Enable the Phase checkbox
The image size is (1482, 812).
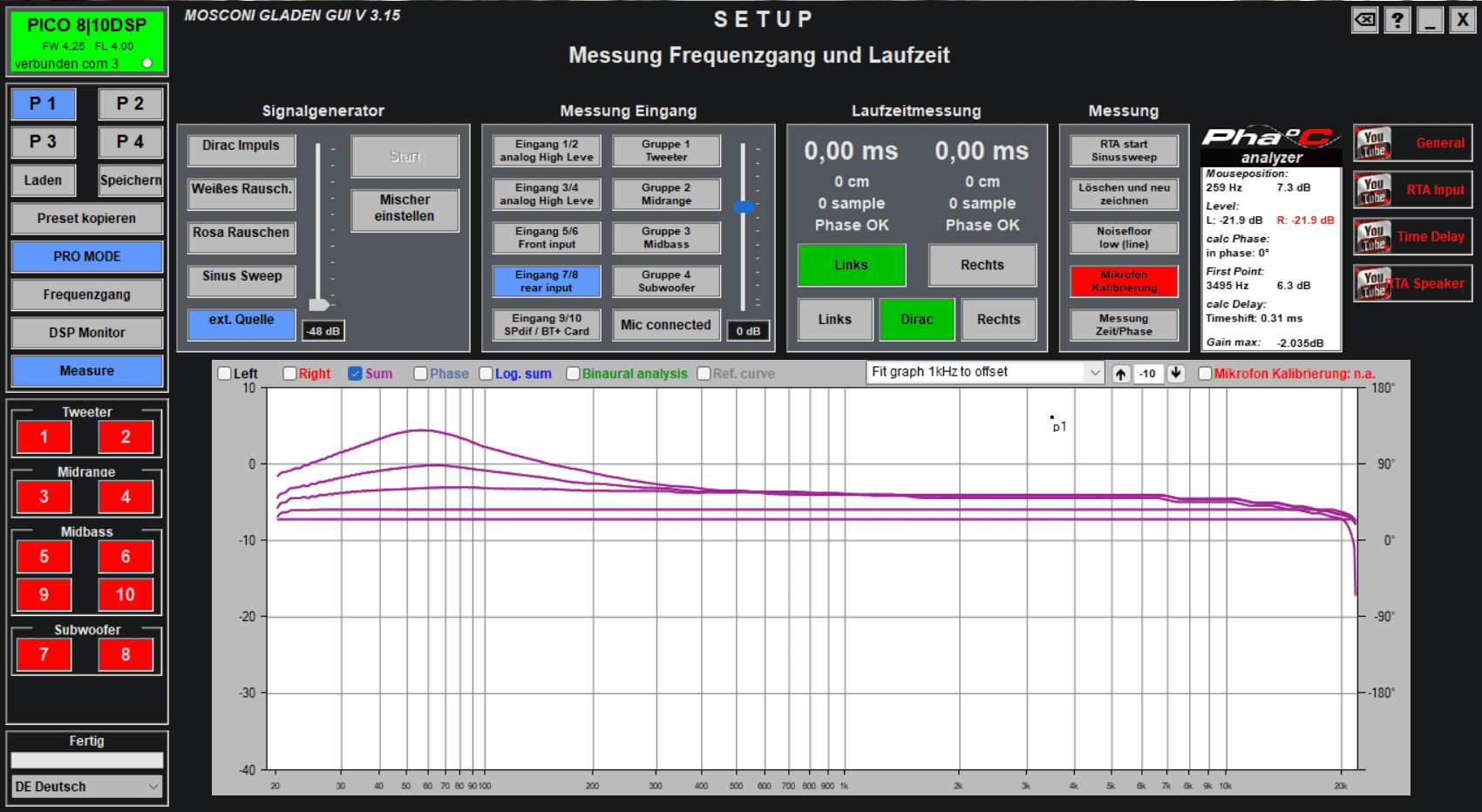point(420,374)
